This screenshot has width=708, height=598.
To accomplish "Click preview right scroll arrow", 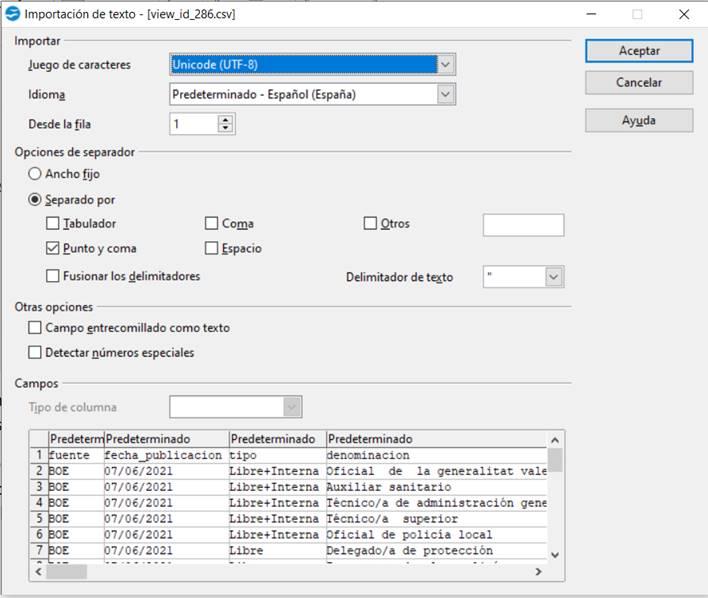I will tap(538, 572).
